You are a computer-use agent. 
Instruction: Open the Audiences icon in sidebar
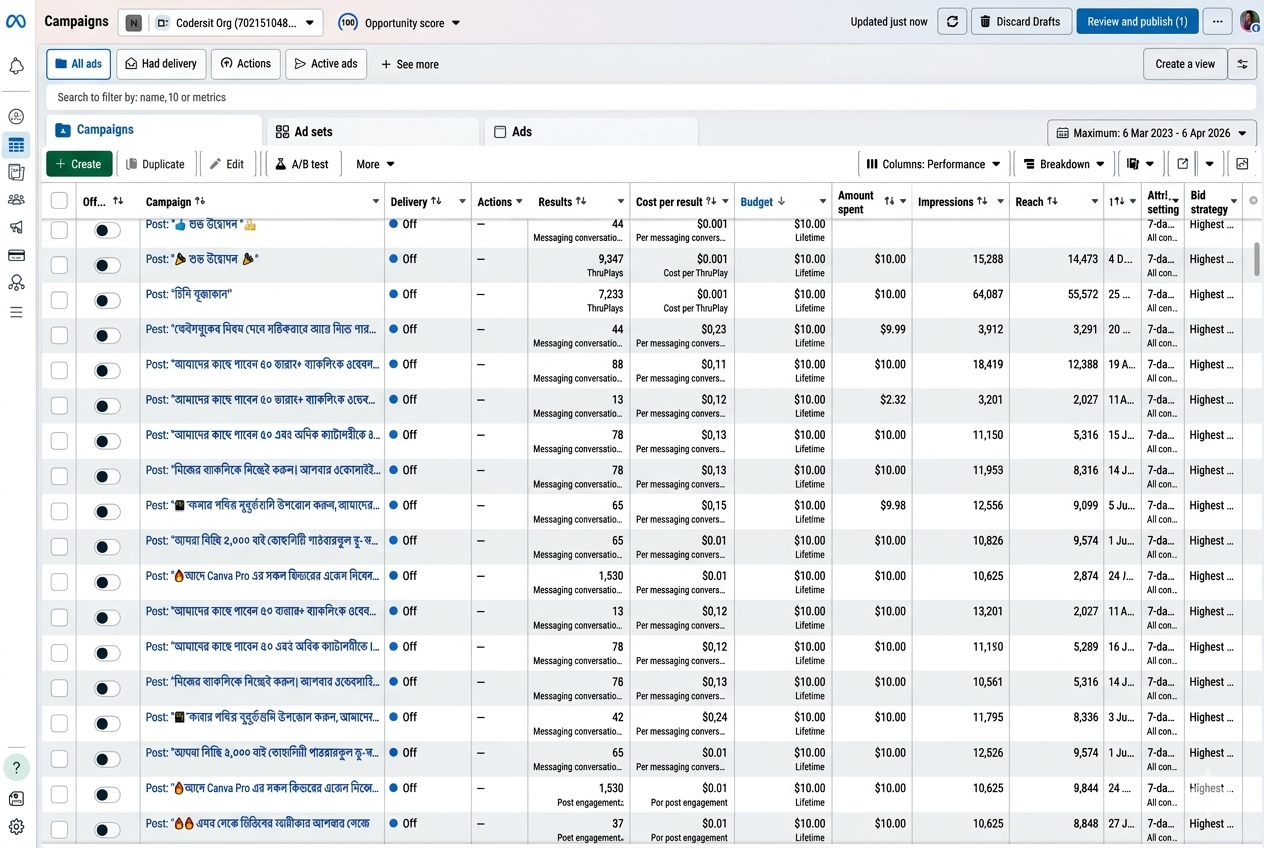pyautogui.click(x=16, y=199)
